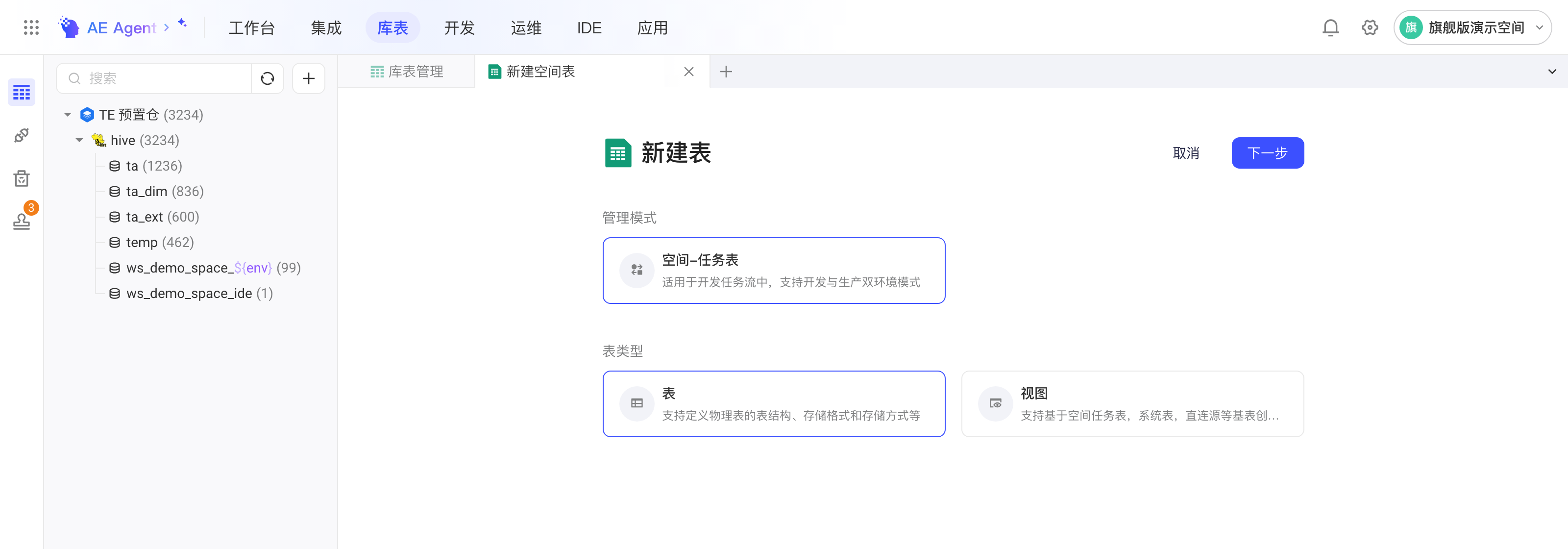Select the 表 table type card
The height and width of the screenshot is (549, 1568).
(x=774, y=403)
